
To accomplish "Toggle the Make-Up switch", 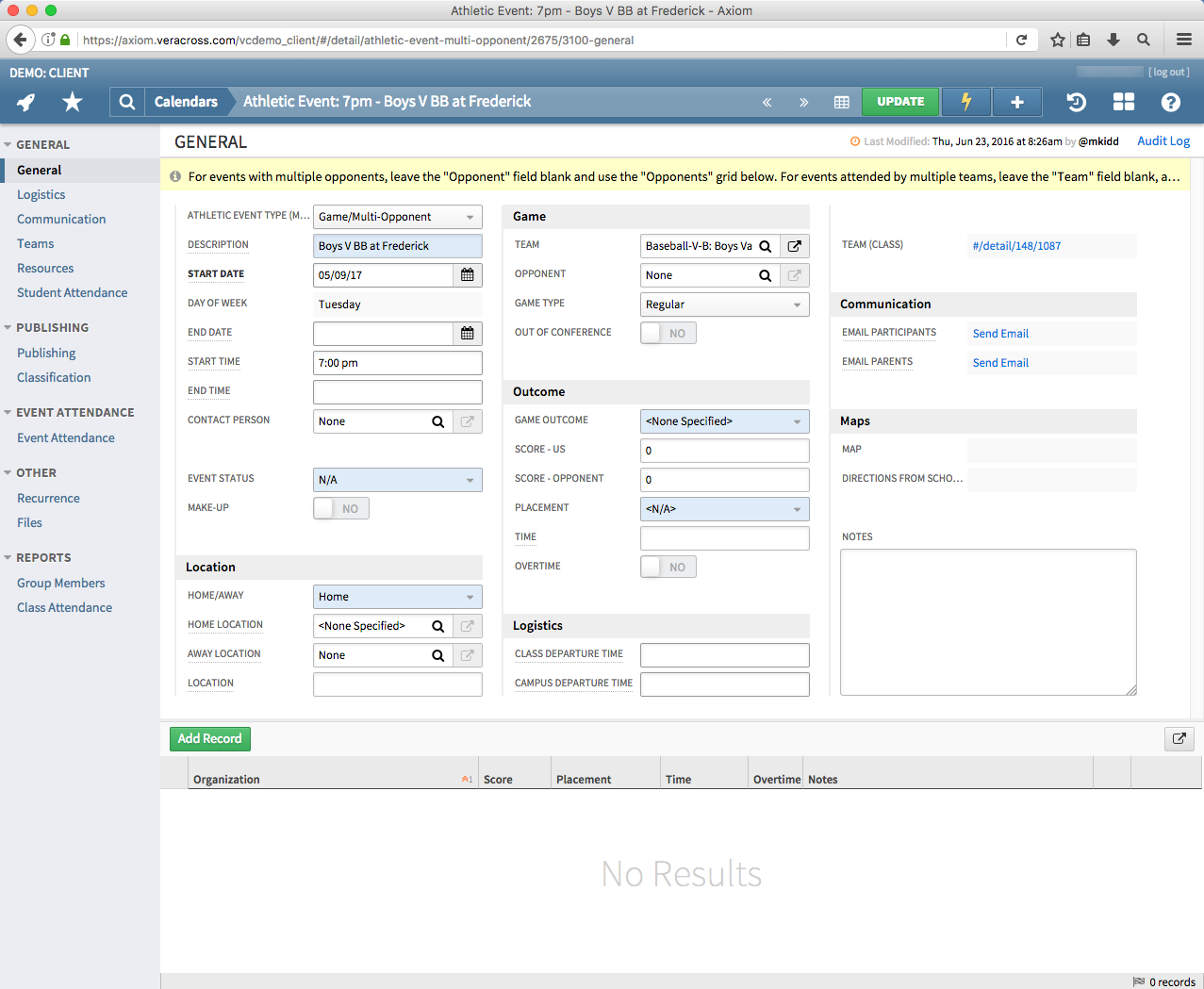I will [341, 508].
